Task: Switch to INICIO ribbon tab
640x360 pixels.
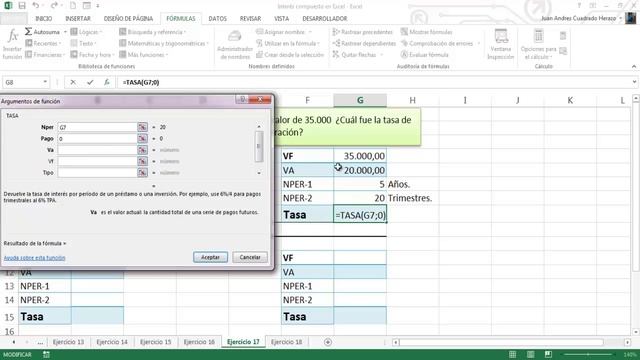Action: (x=44, y=19)
